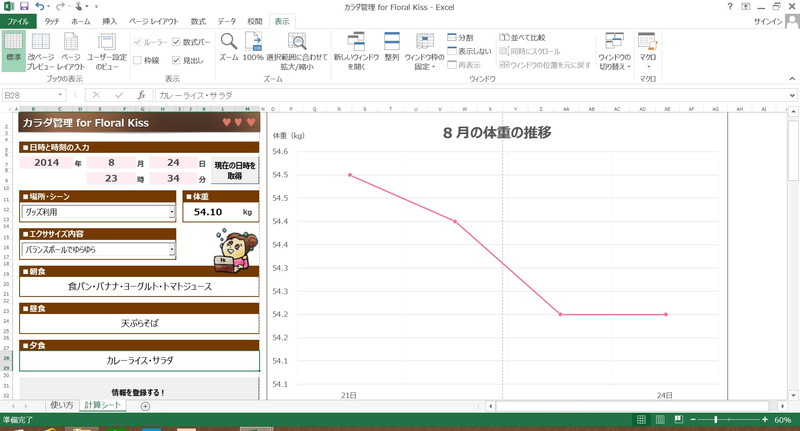800x431 pixels.
Task: Click the Save icon in quick access toolbar
Action: (24, 6)
